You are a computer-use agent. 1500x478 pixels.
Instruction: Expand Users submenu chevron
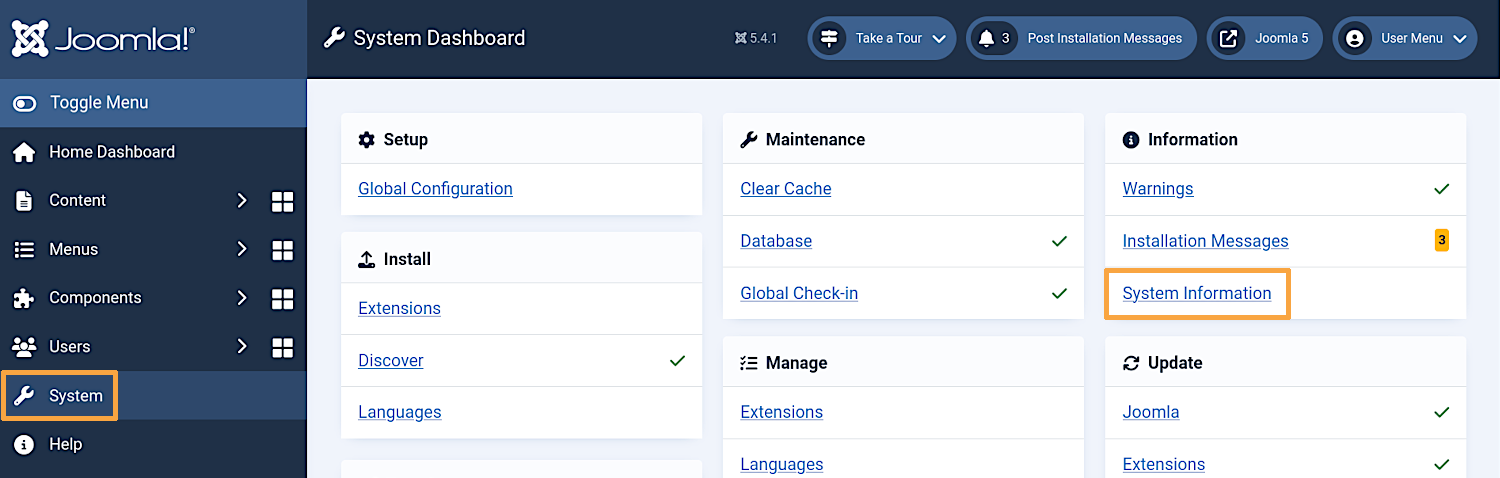pyautogui.click(x=241, y=346)
